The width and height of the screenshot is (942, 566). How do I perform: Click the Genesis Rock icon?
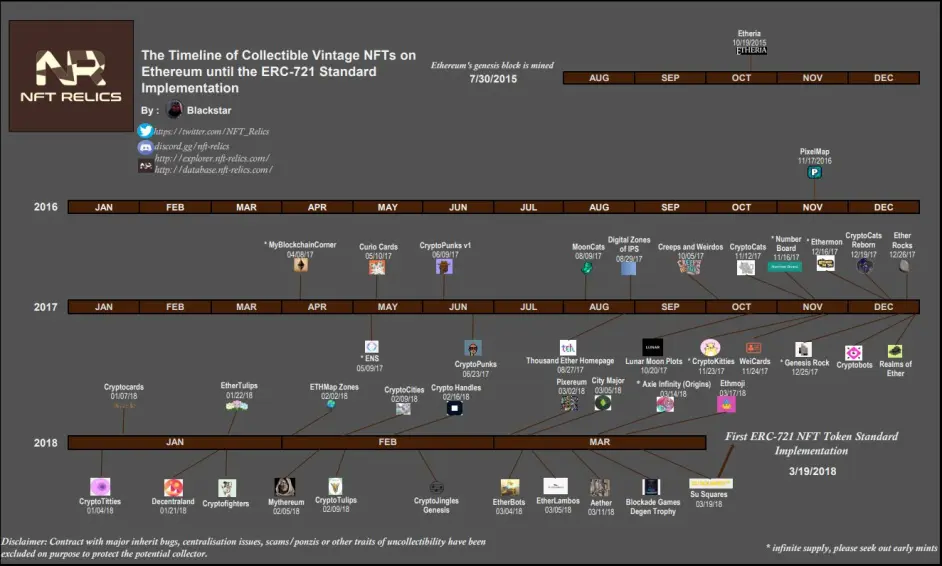pyautogui.click(x=803, y=350)
